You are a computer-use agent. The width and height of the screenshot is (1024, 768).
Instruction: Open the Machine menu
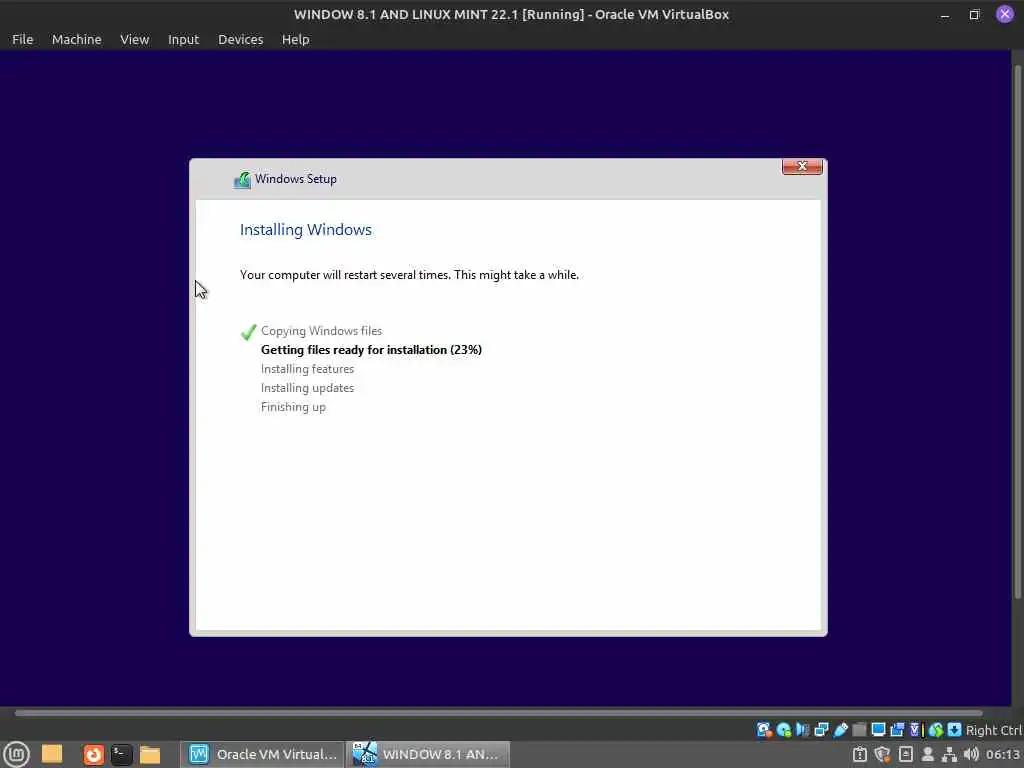[x=76, y=39]
